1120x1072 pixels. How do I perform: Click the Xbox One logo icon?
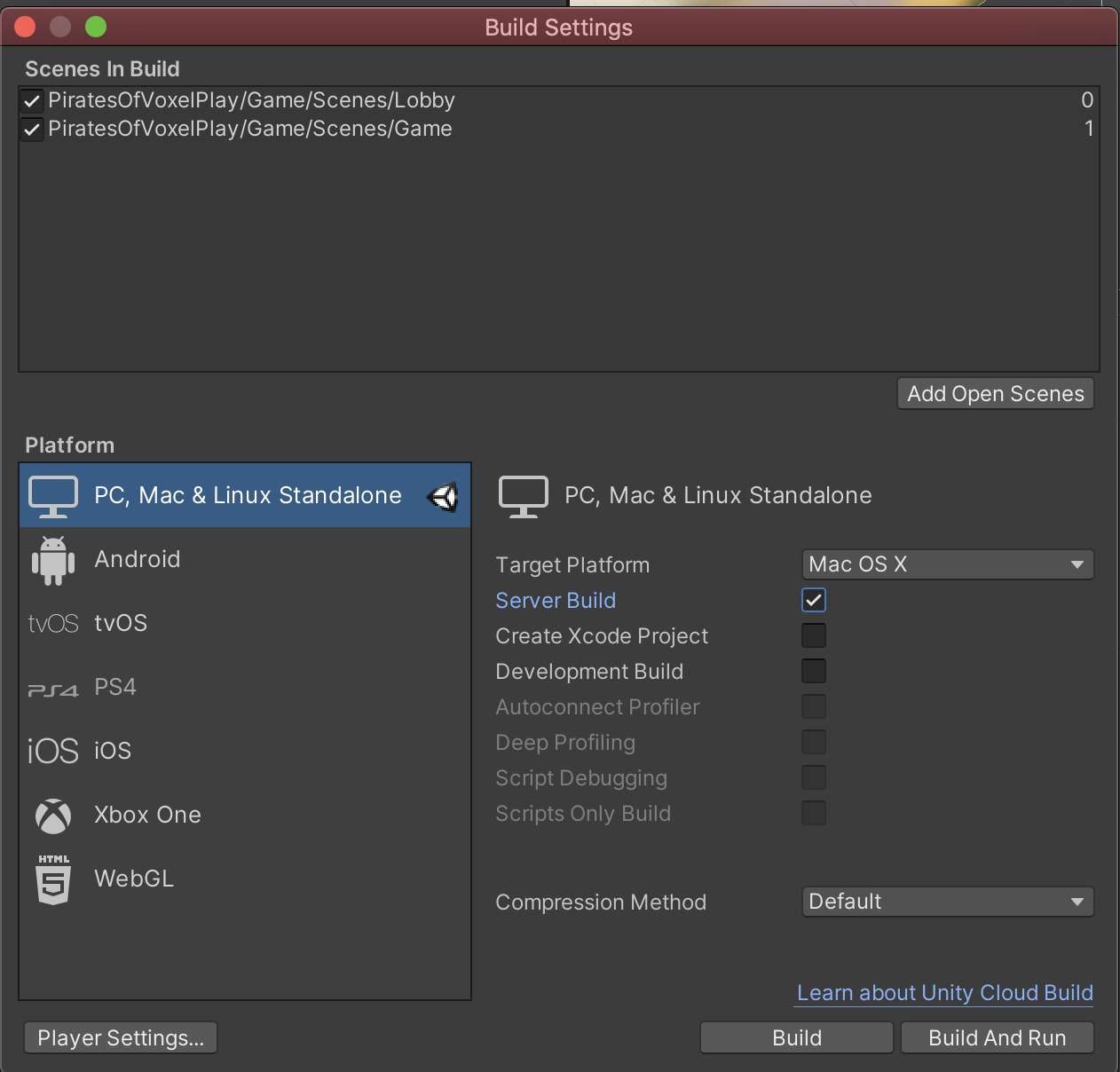pos(53,816)
